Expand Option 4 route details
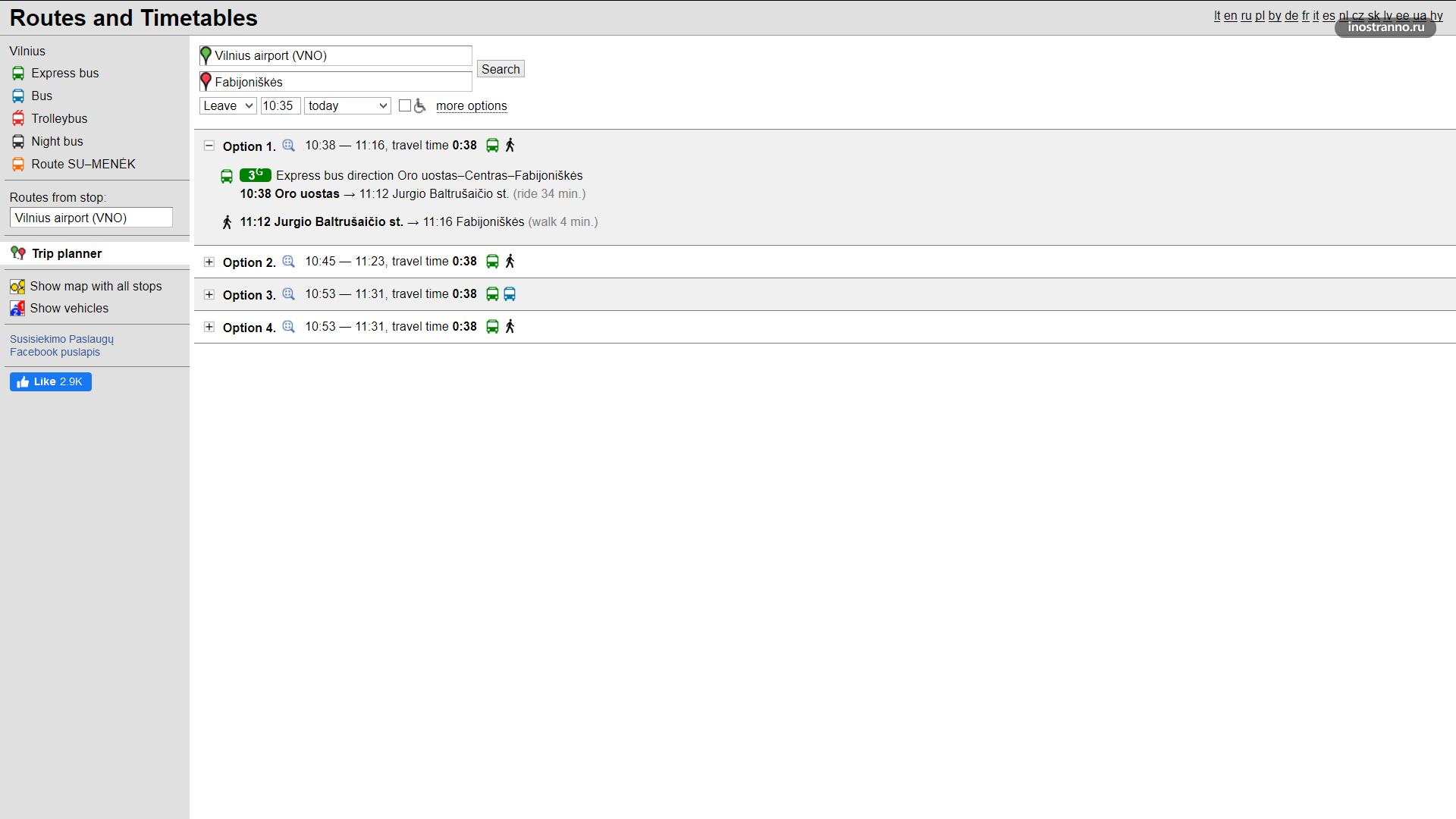Viewport: 1456px width, 819px height. coord(209,327)
